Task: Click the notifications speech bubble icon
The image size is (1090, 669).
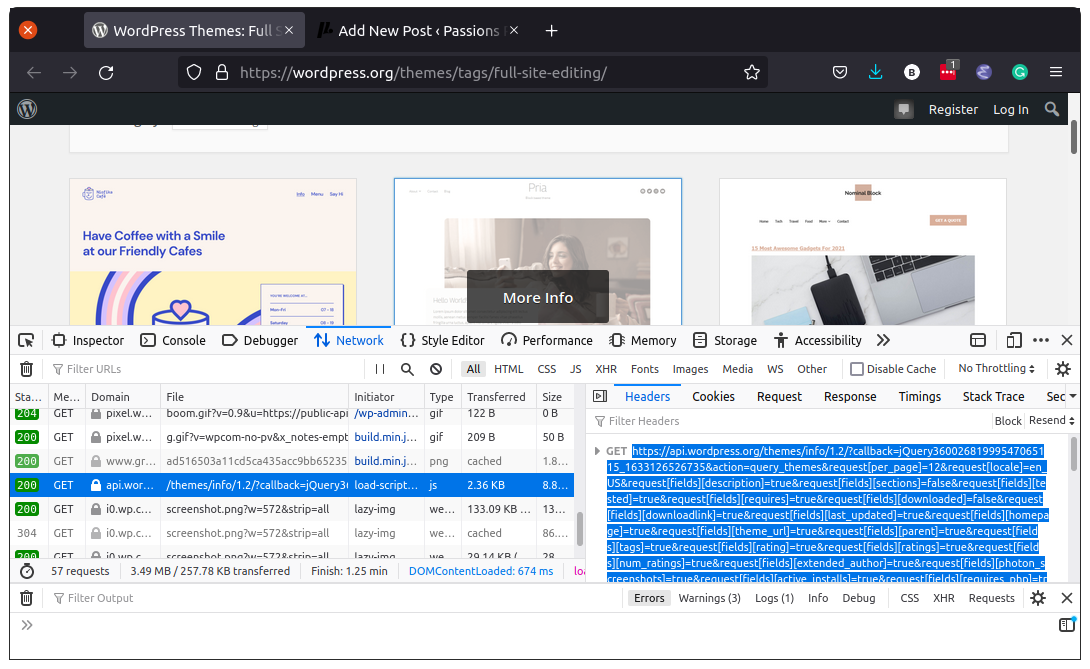Action: [904, 109]
